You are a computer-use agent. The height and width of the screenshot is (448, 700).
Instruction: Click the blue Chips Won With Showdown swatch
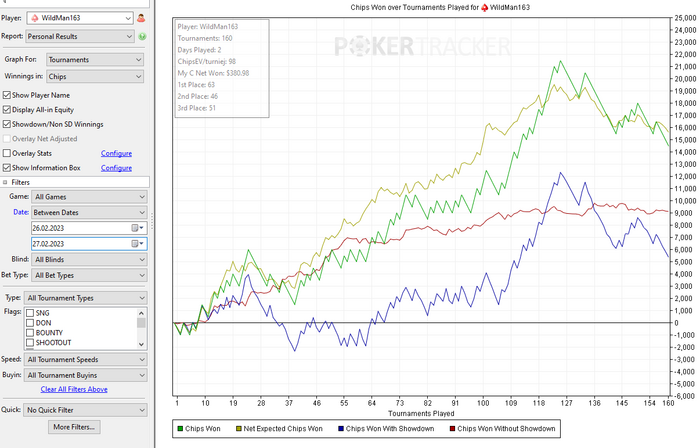[x=341, y=428]
